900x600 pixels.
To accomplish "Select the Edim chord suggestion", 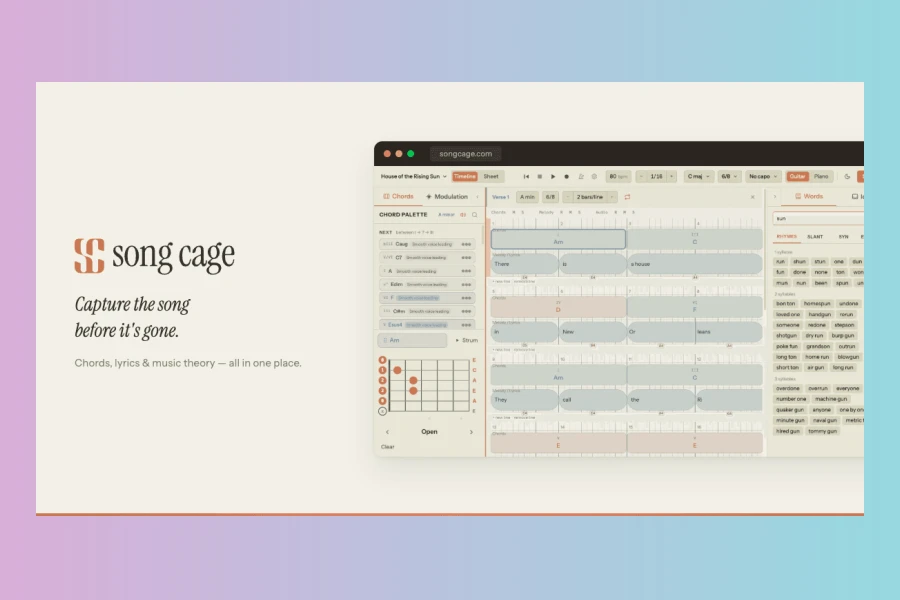I will pyautogui.click(x=426, y=284).
